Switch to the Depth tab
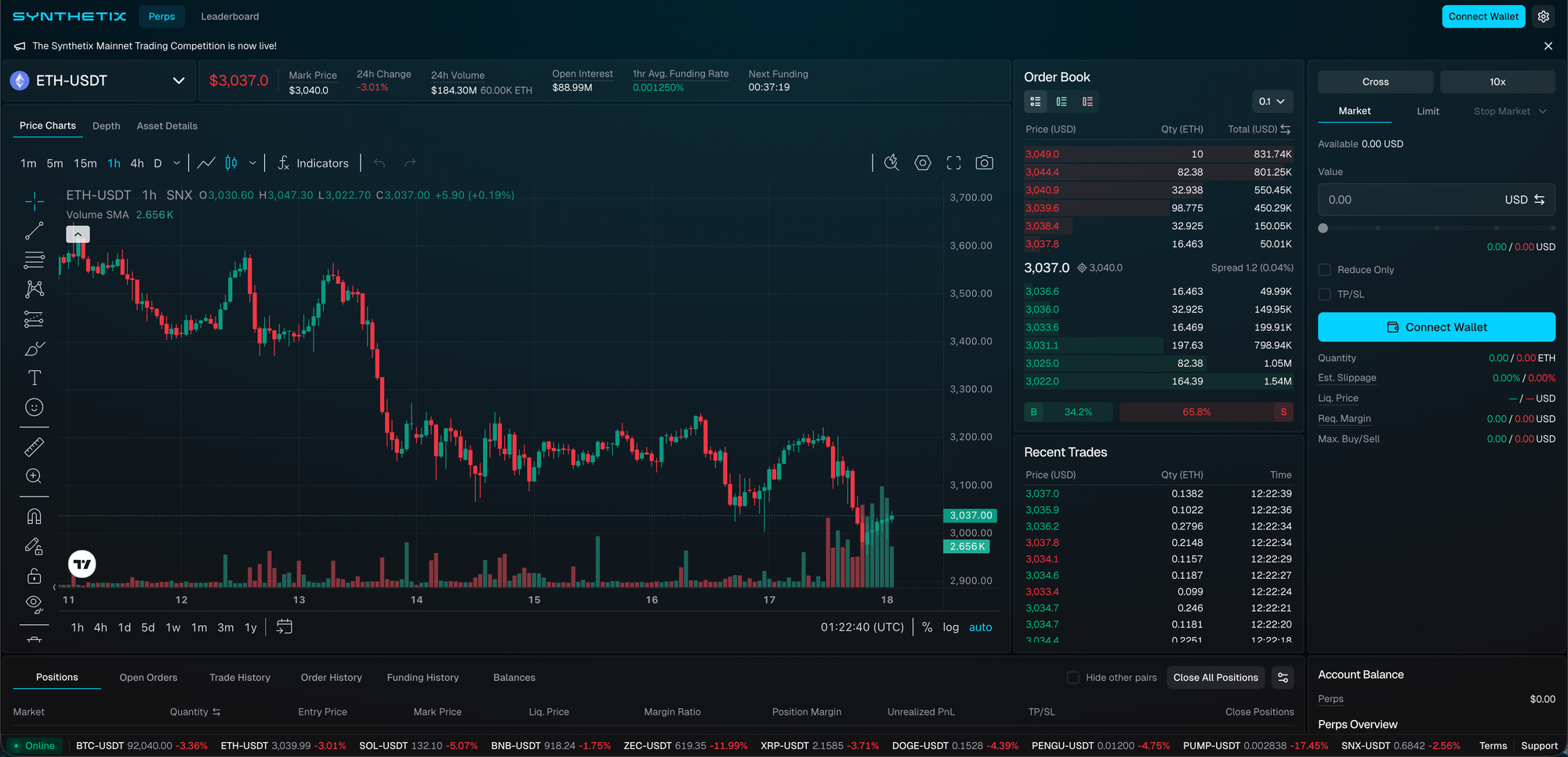The height and width of the screenshot is (757, 1568). [106, 126]
